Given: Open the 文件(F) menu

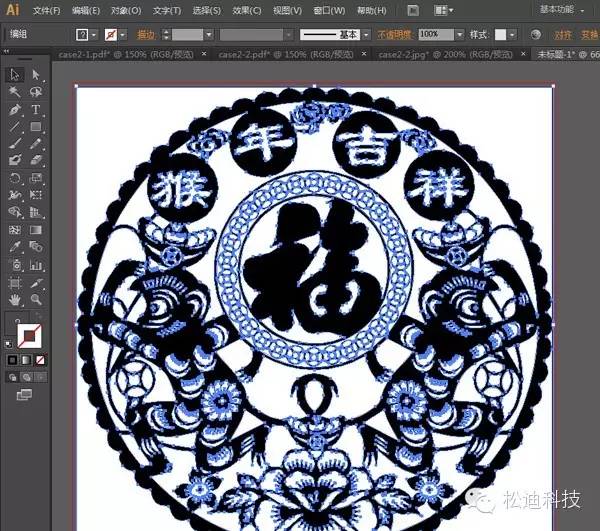Looking at the screenshot, I should 46,10.
